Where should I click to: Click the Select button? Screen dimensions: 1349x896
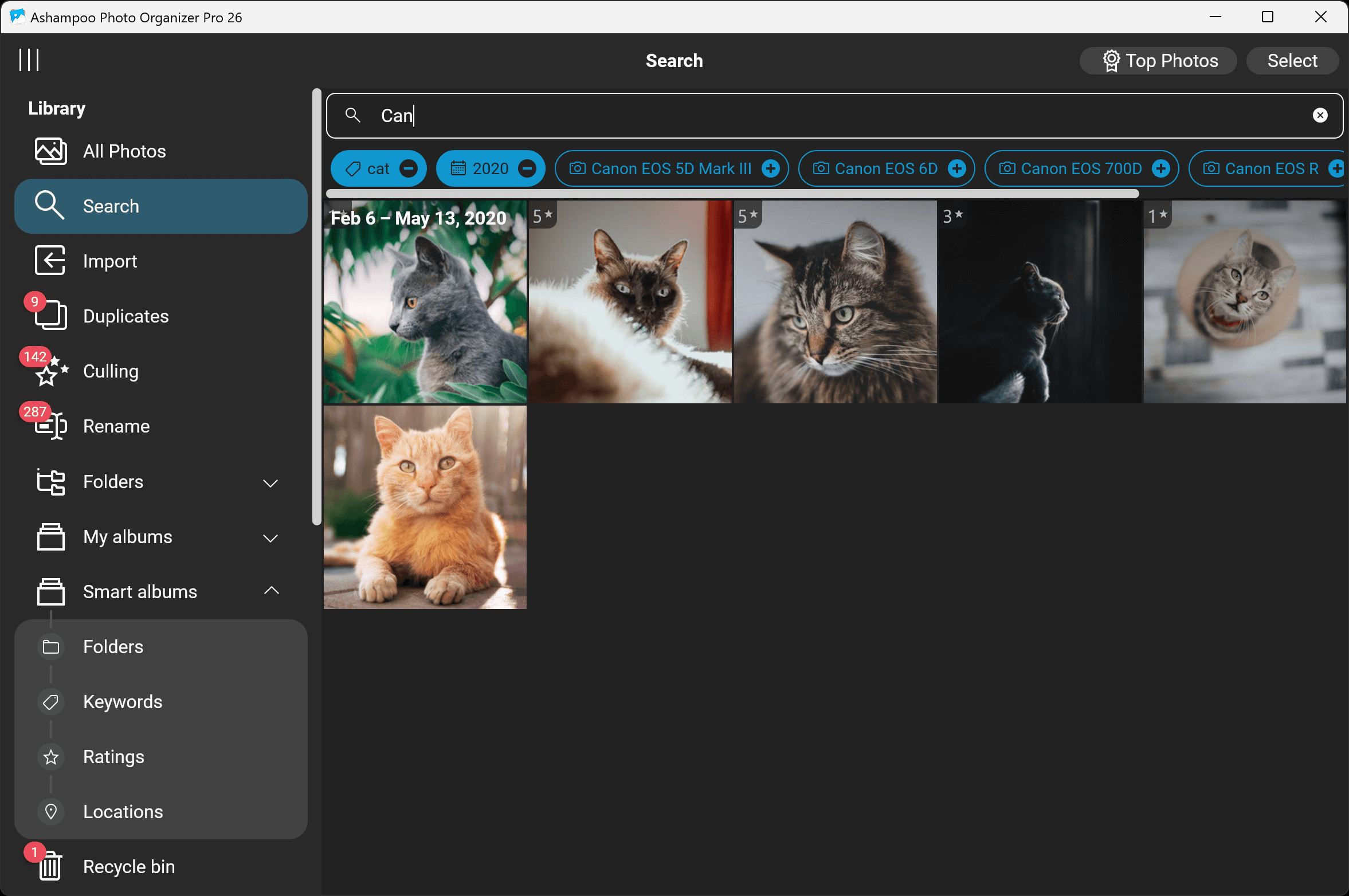click(1292, 61)
